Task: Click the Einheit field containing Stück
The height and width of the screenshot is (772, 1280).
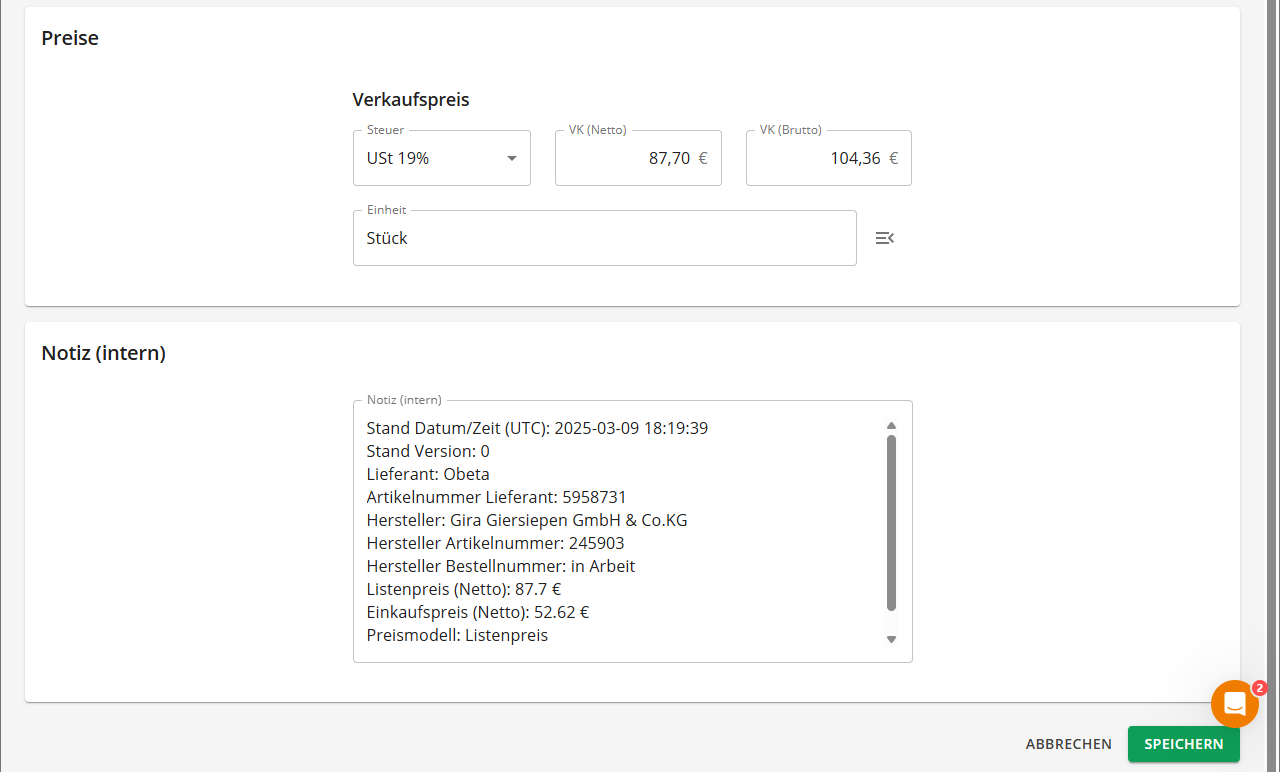Action: 605,238
